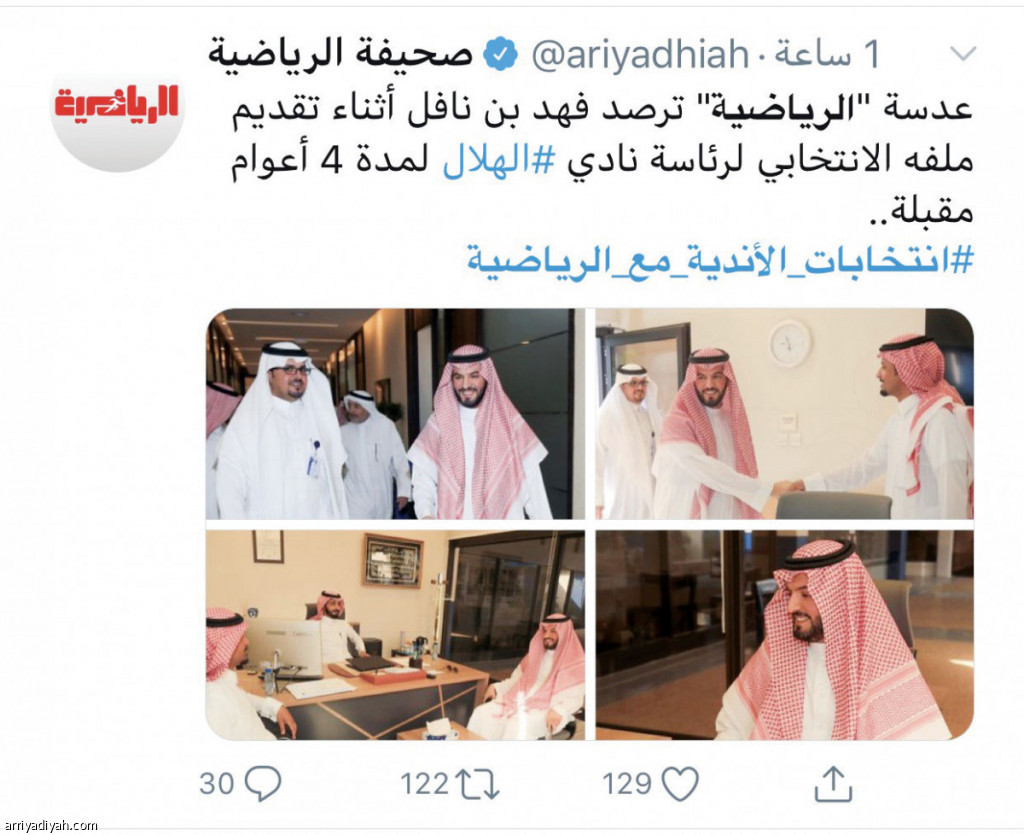Expand the tweet options chevron menu

pyautogui.click(x=961, y=53)
